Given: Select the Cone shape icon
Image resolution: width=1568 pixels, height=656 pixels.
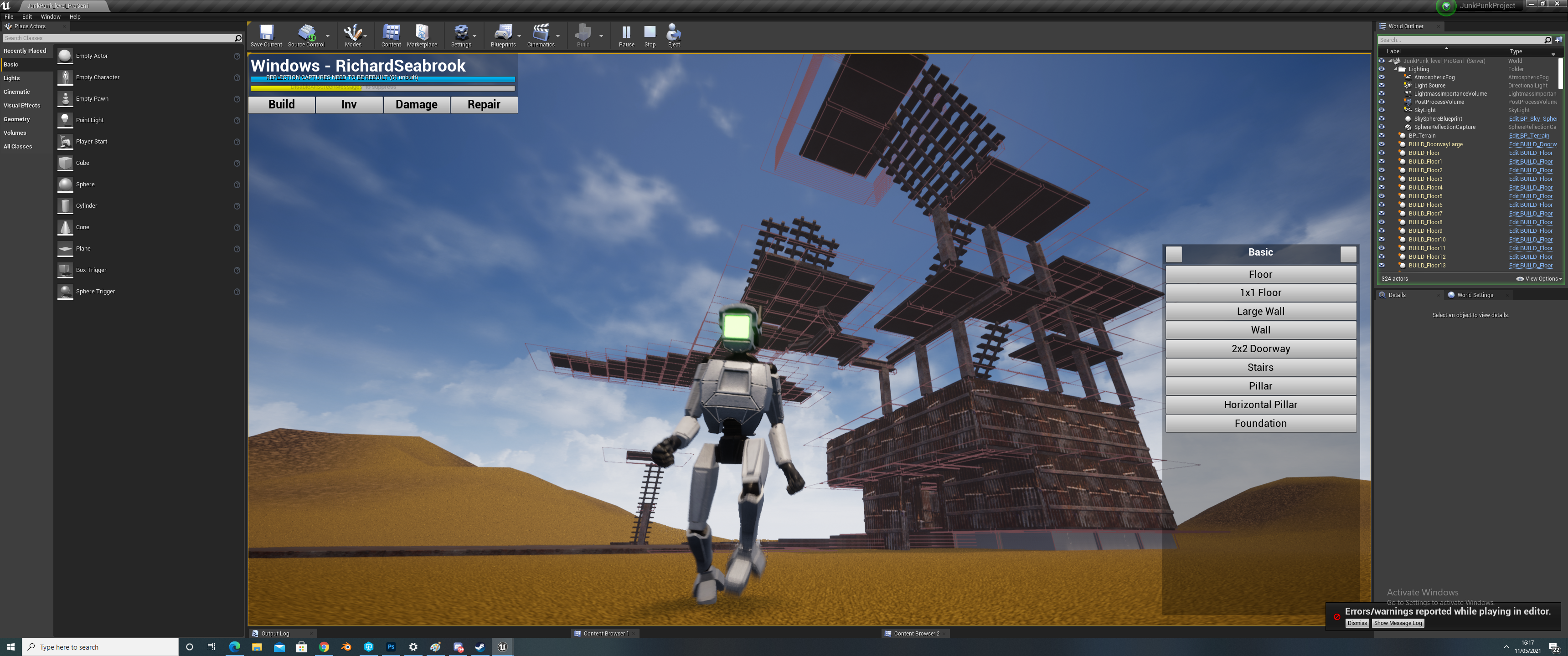Looking at the screenshot, I should [x=65, y=227].
